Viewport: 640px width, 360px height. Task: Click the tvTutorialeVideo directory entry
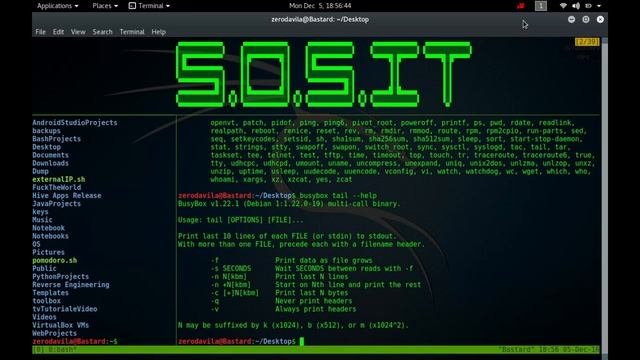coord(65,309)
